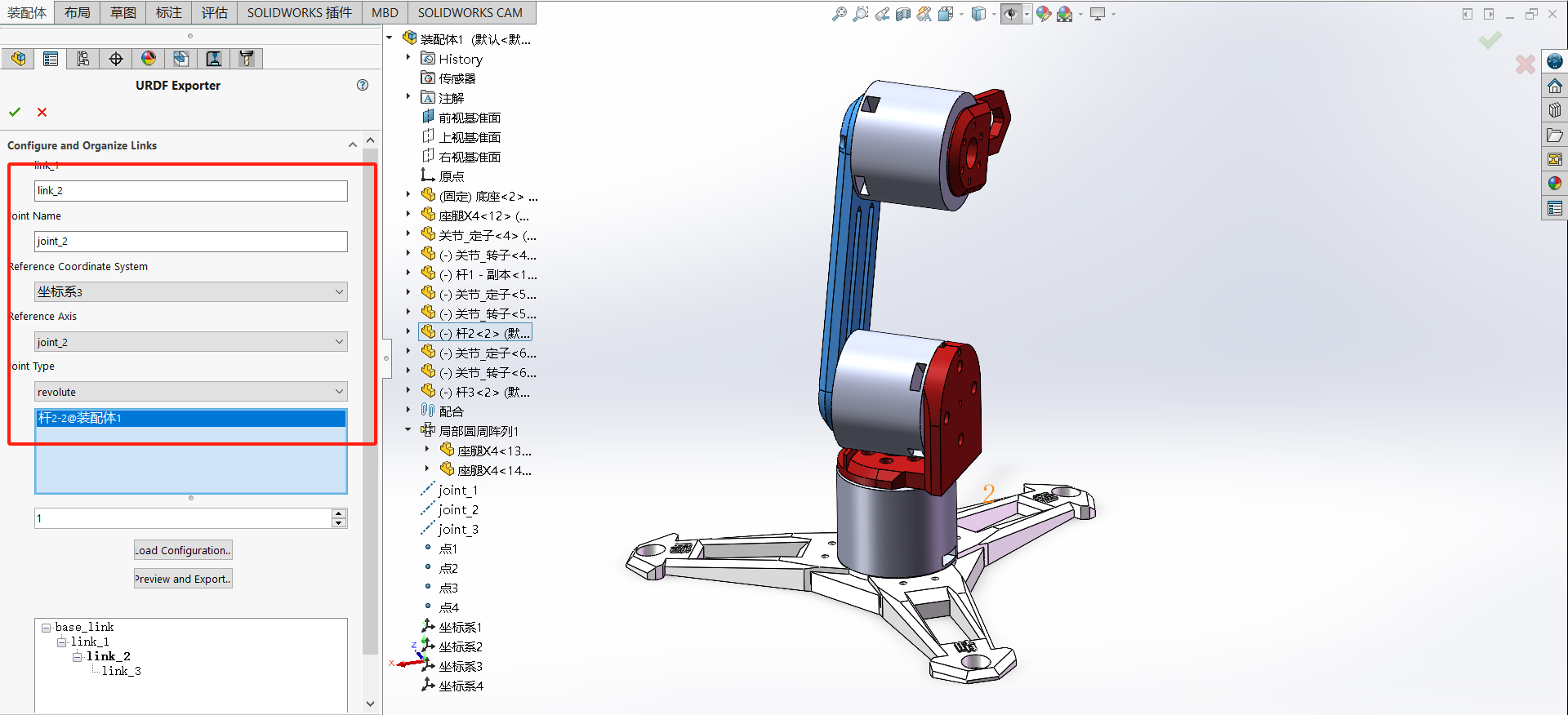The width and height of the screenshot is (1568, 715).
Task: Open the 3DEXPERIENCE globe task pane icon
Action: (x=1555, y=61)
